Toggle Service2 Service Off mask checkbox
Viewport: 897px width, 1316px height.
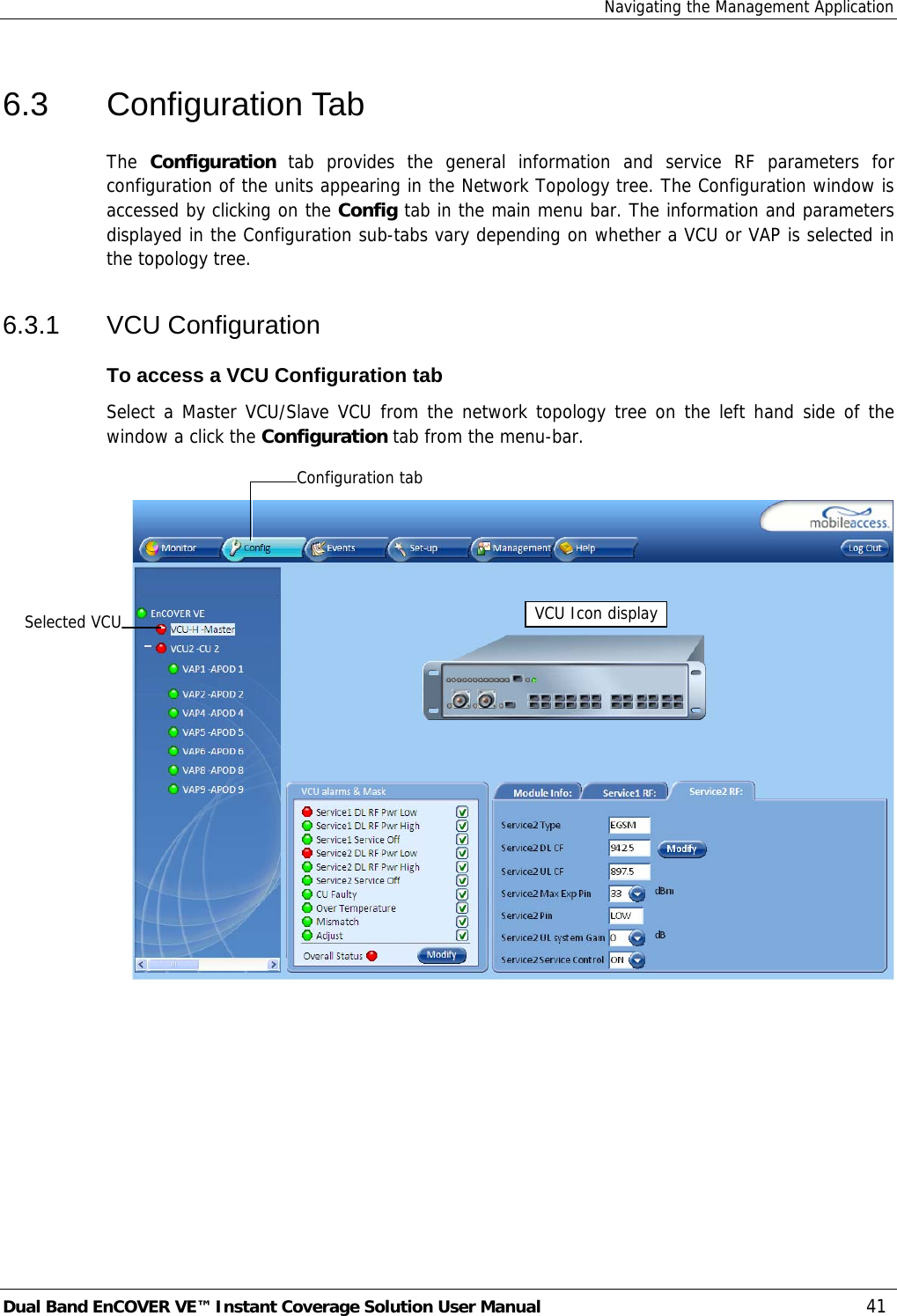[x=462, y=880]
